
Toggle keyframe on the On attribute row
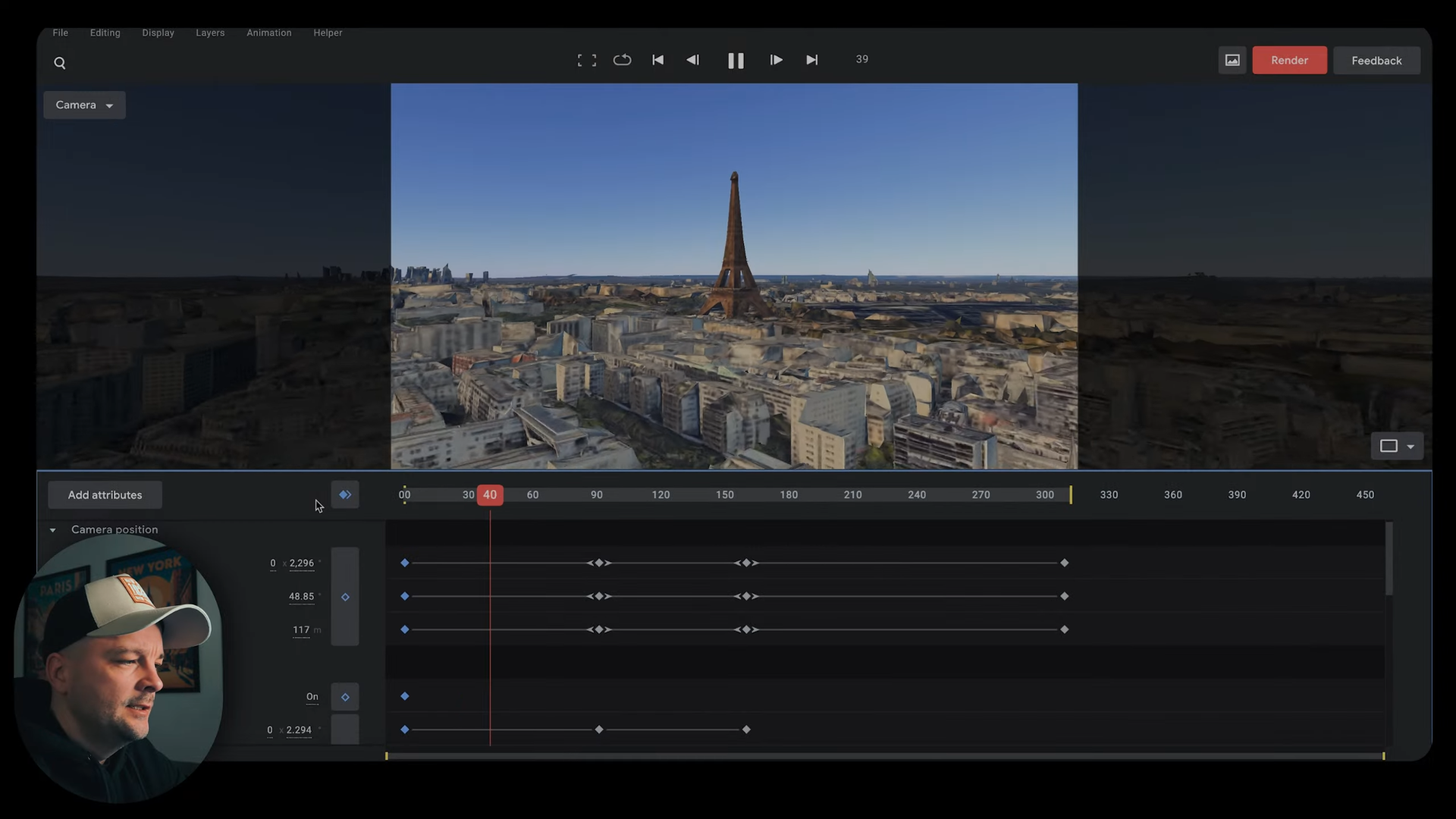345,697
